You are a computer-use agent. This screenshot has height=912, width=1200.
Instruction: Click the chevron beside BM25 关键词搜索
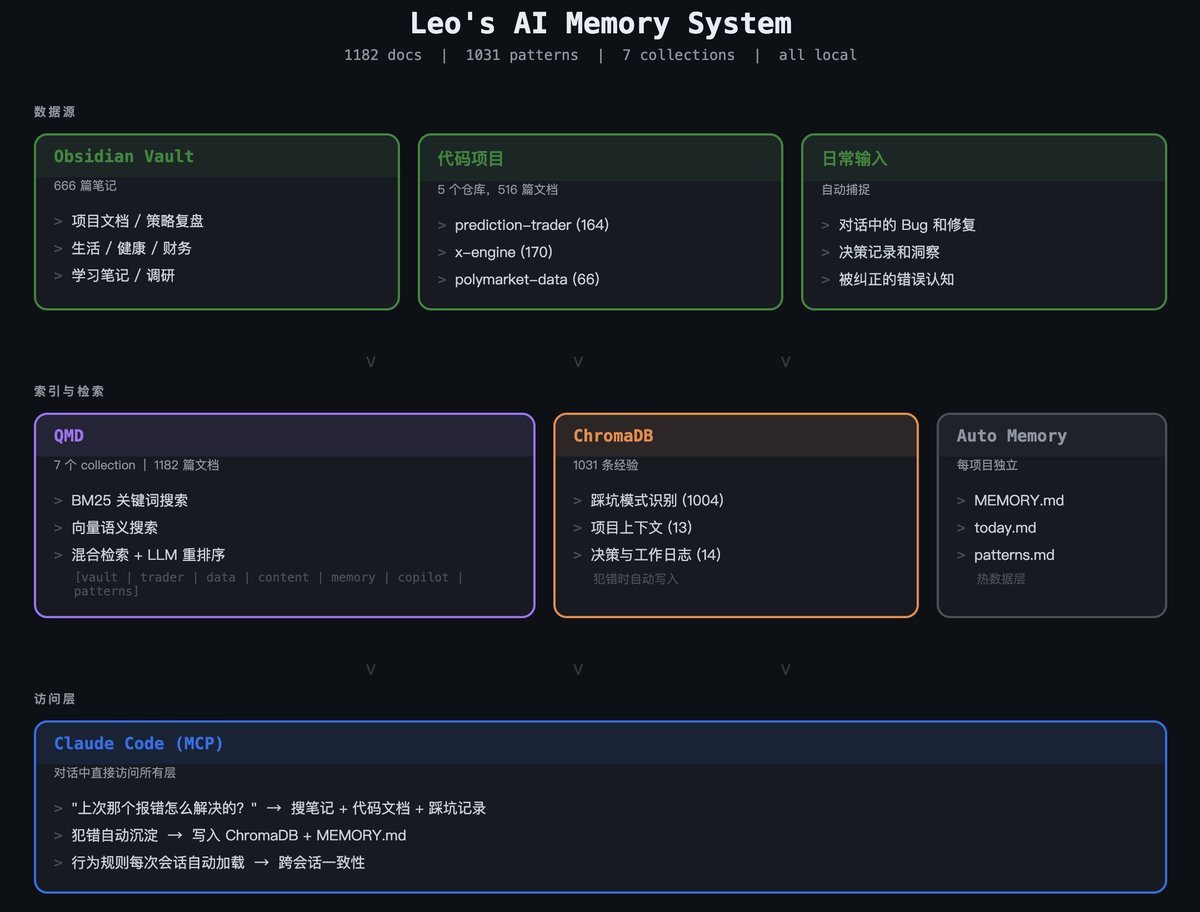58,501
